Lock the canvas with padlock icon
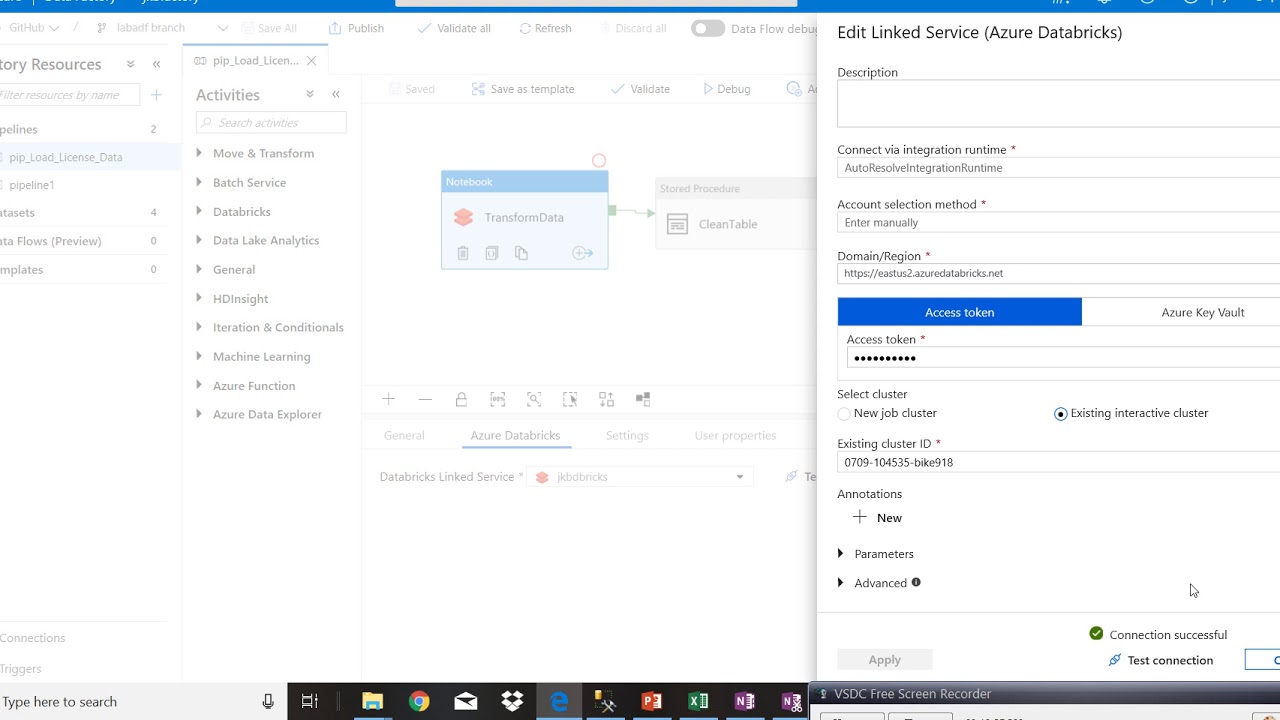The height and width of the screenshot is (720, 1280). coord(461,399)
